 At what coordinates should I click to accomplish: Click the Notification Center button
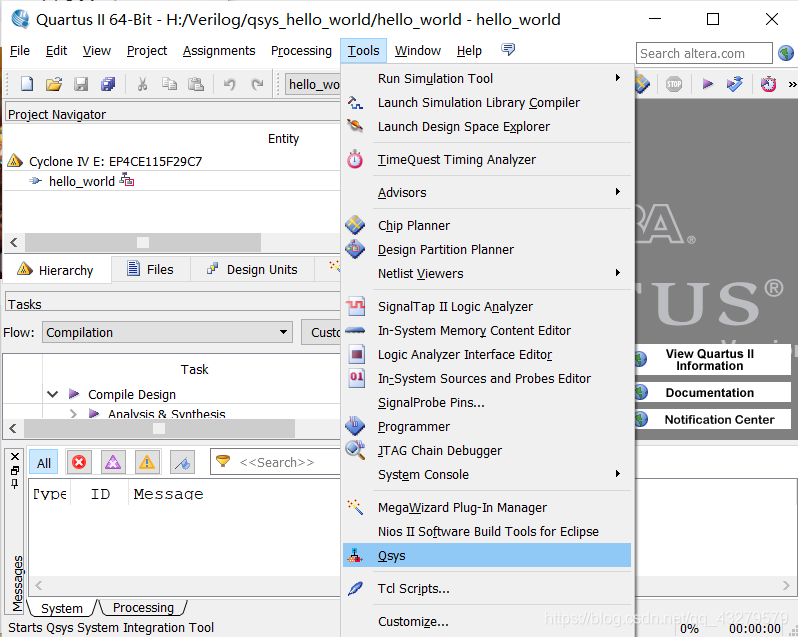[x=713, y=419]
